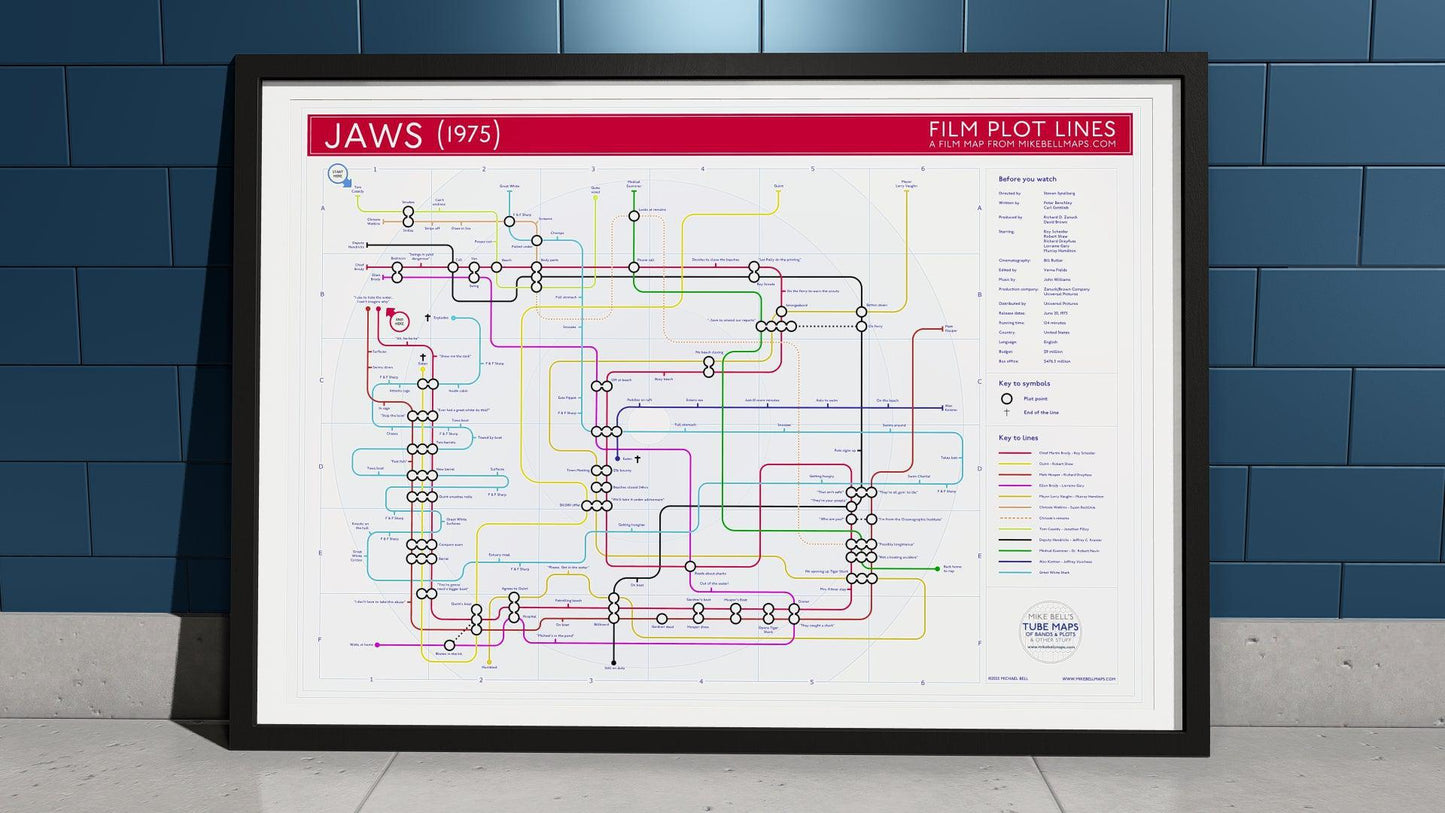Click the Tom Cassidy station label

point(357,189)
